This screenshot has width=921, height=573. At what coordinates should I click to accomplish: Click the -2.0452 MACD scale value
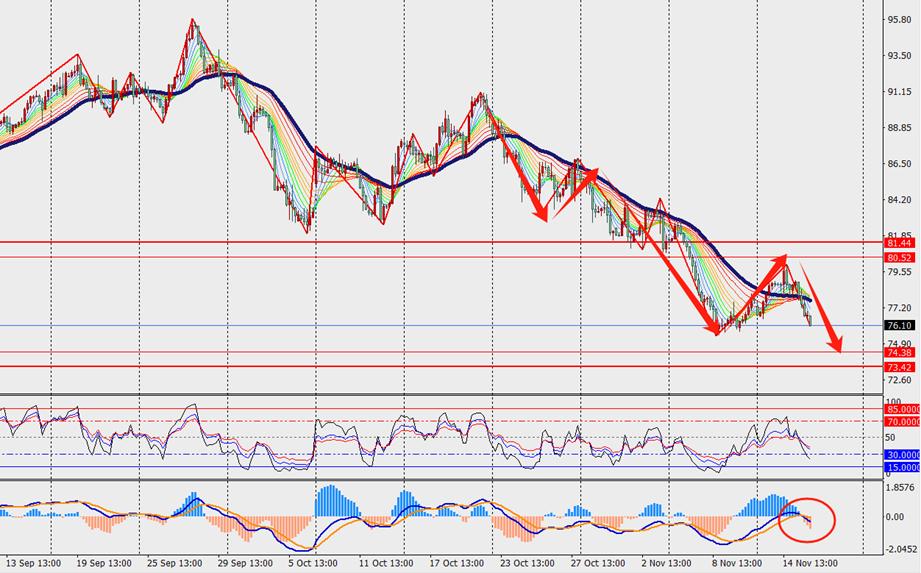pos(902,550)
